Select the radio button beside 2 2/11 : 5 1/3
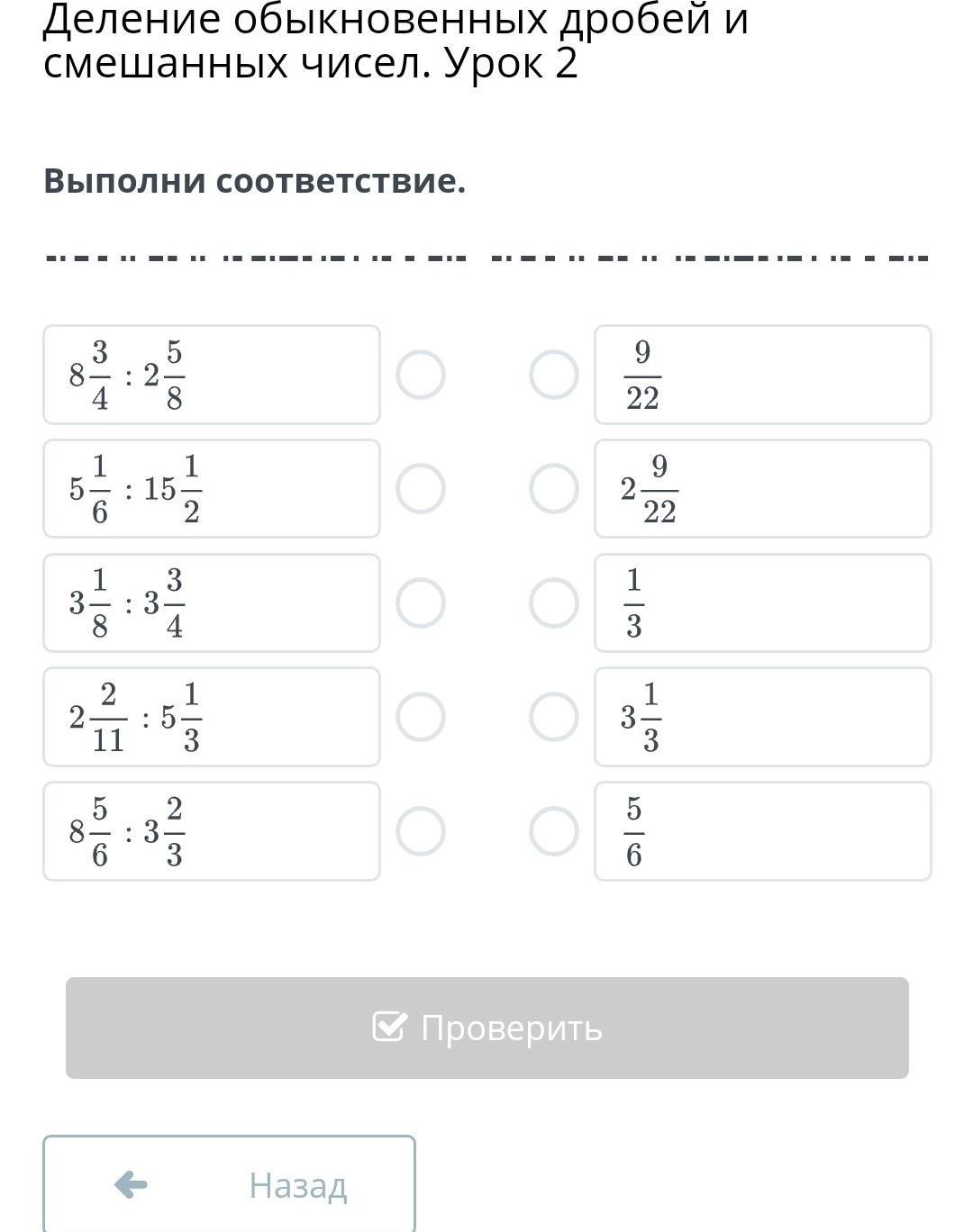This screenshot has height=1232, width=973. point(421,717)
